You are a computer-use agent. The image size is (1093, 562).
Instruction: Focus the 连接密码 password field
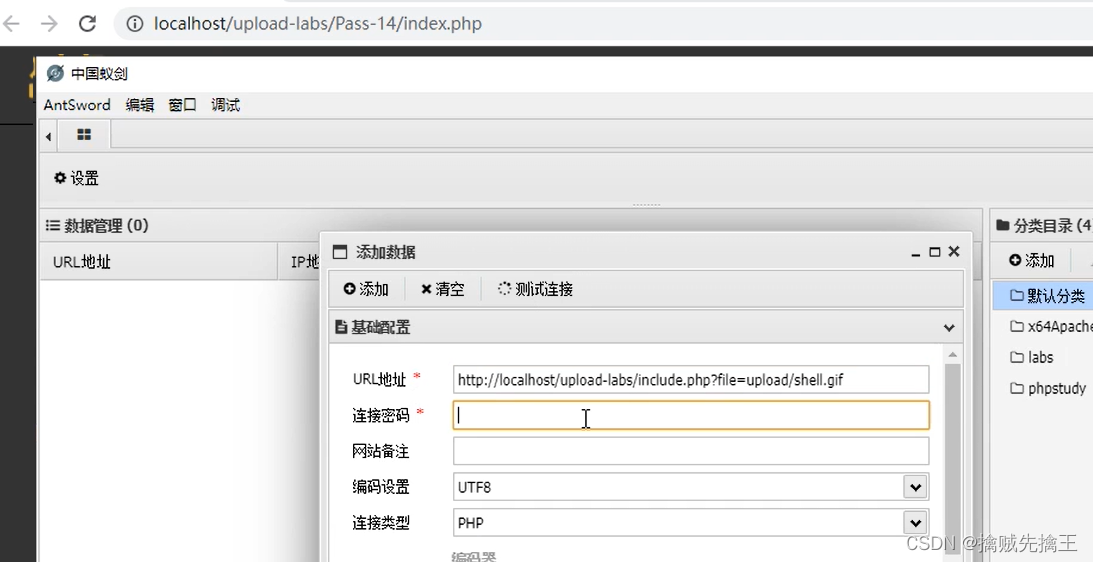[x=691, y=416]
